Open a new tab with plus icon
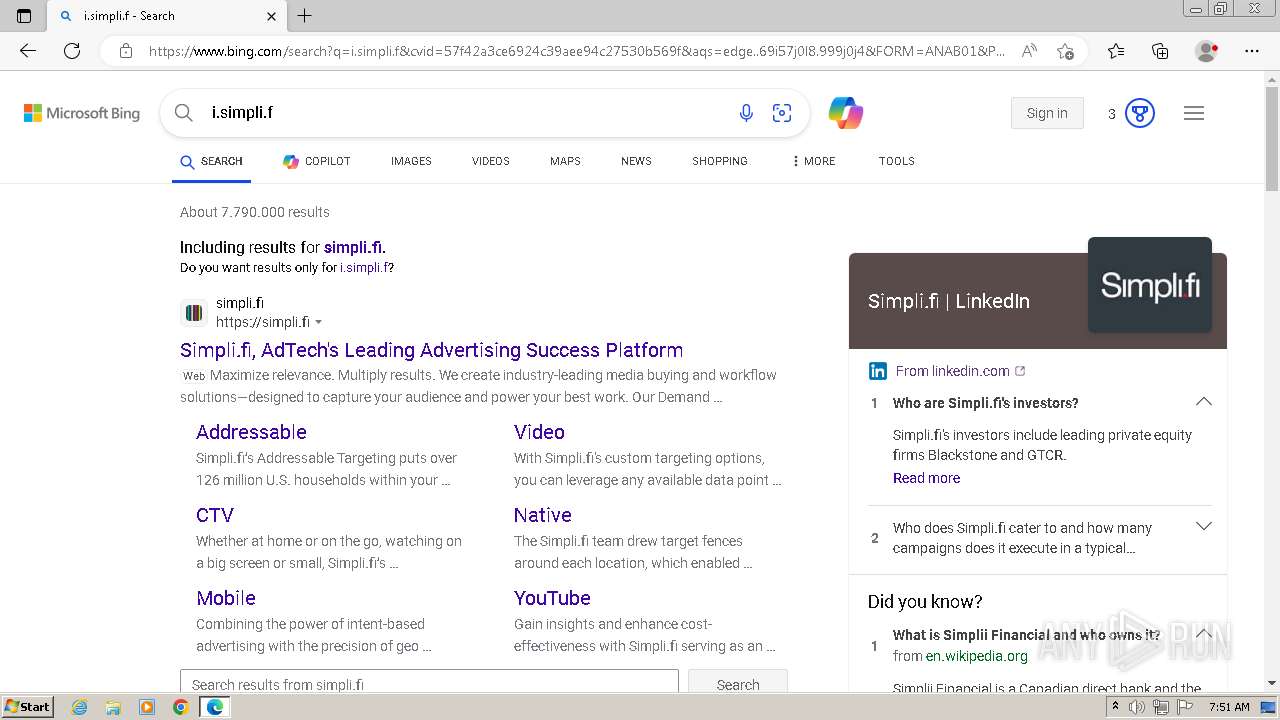Viewport: 1280px width, 720px height. tap(305, 16)
